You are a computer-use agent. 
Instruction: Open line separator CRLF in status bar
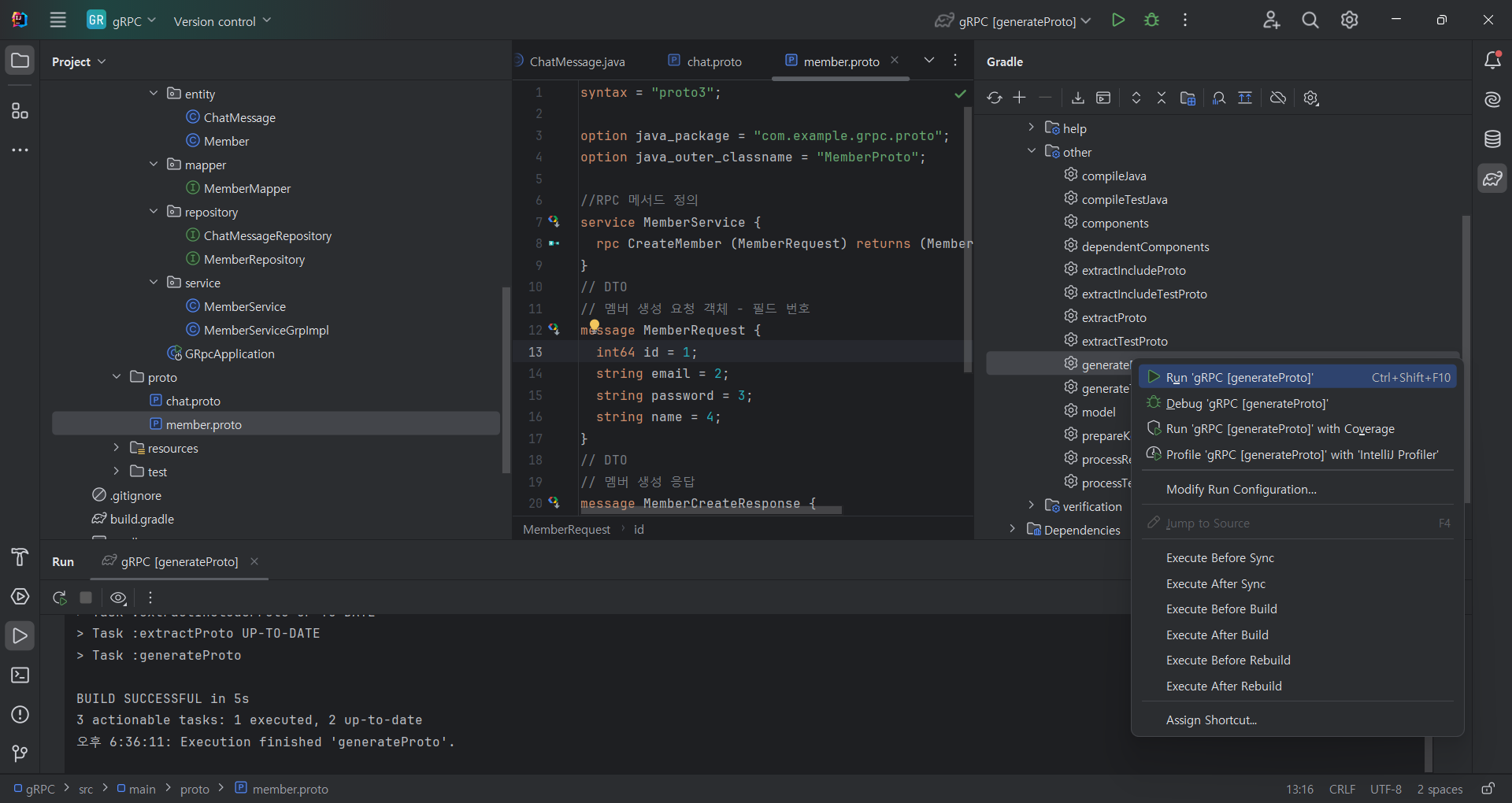click(1342, 790)
